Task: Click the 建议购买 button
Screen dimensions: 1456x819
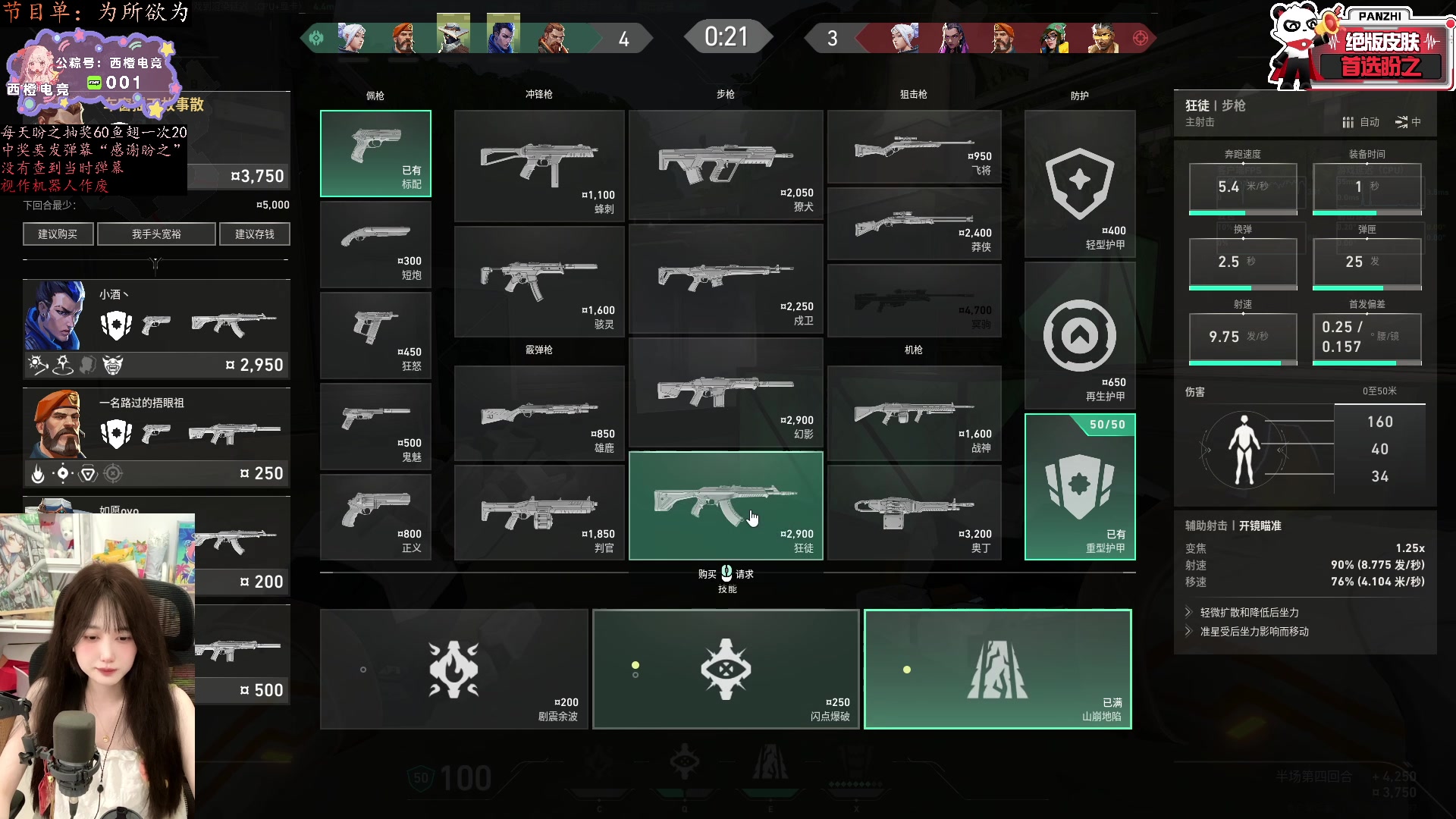Action: pyautogui.click(x=58, y=234)
